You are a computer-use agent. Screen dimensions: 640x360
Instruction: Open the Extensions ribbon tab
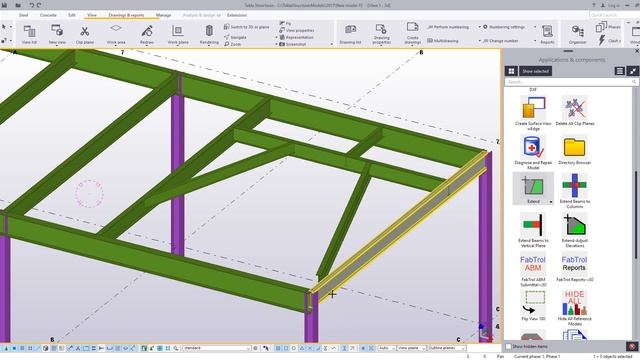tap(237, 15)
